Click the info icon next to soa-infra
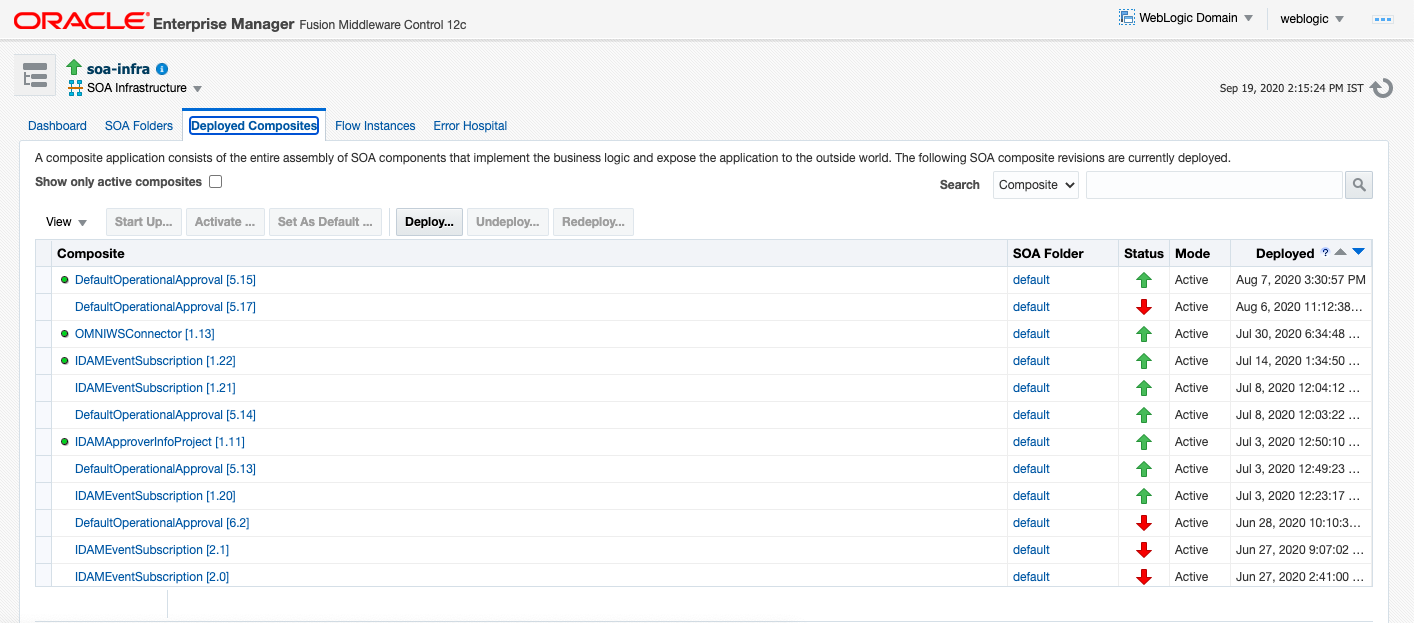The image size is (1414, 623). pos(163,68)
